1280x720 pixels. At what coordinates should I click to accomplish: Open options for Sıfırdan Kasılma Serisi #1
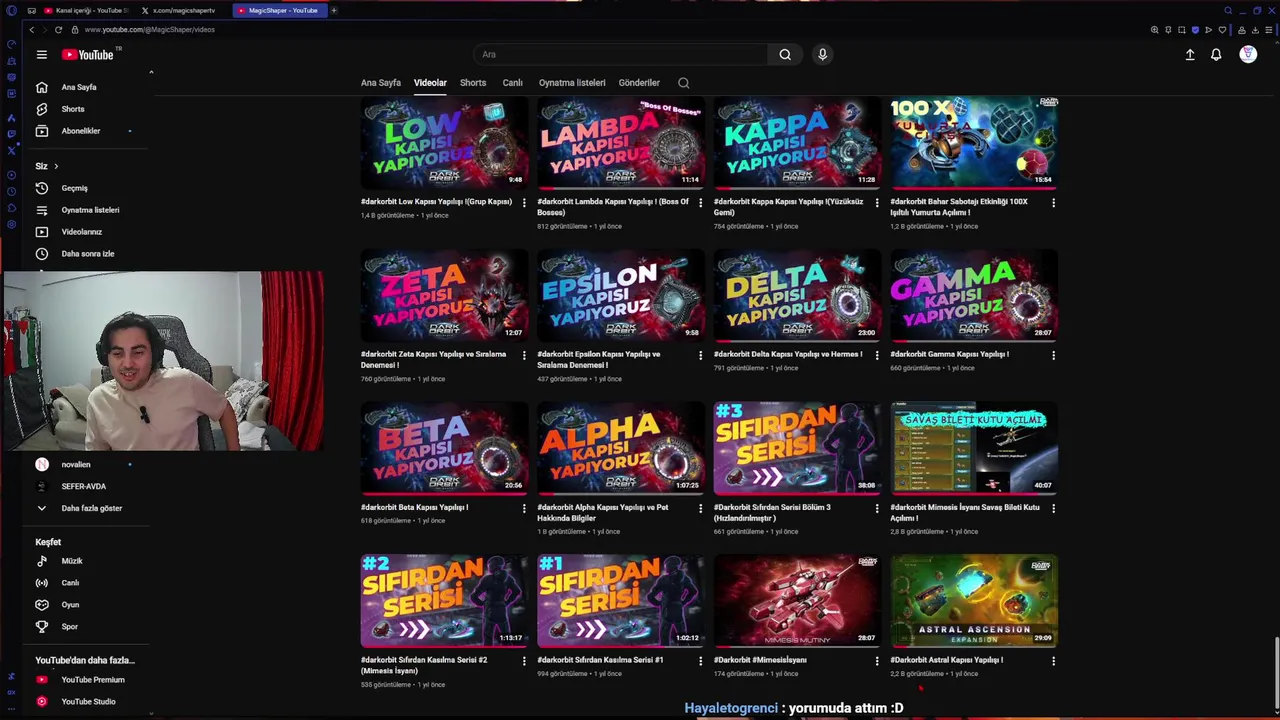pos(700,661)
